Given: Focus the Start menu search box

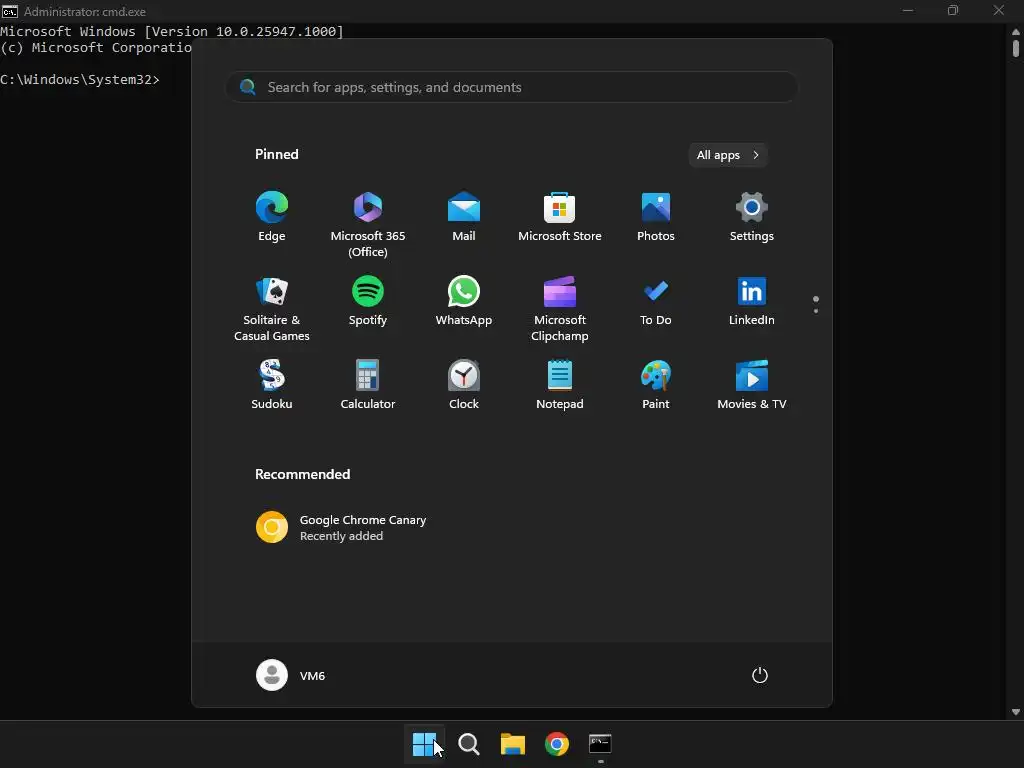Looking at the screenshot, I should coord(512,88).
